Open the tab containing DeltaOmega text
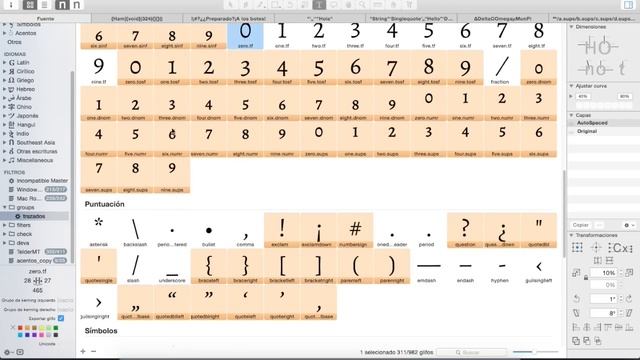This screenshot has height=360, width=640. pos(503,18)
